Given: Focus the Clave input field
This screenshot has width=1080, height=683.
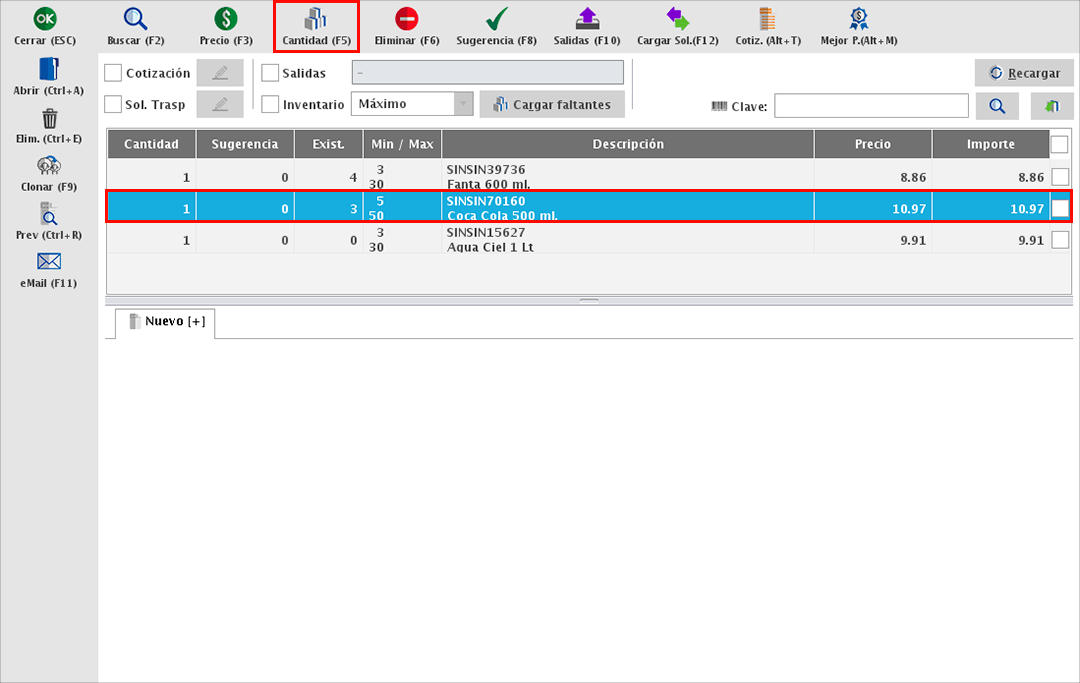Looking at the screenshot, I should click(870, 106).
